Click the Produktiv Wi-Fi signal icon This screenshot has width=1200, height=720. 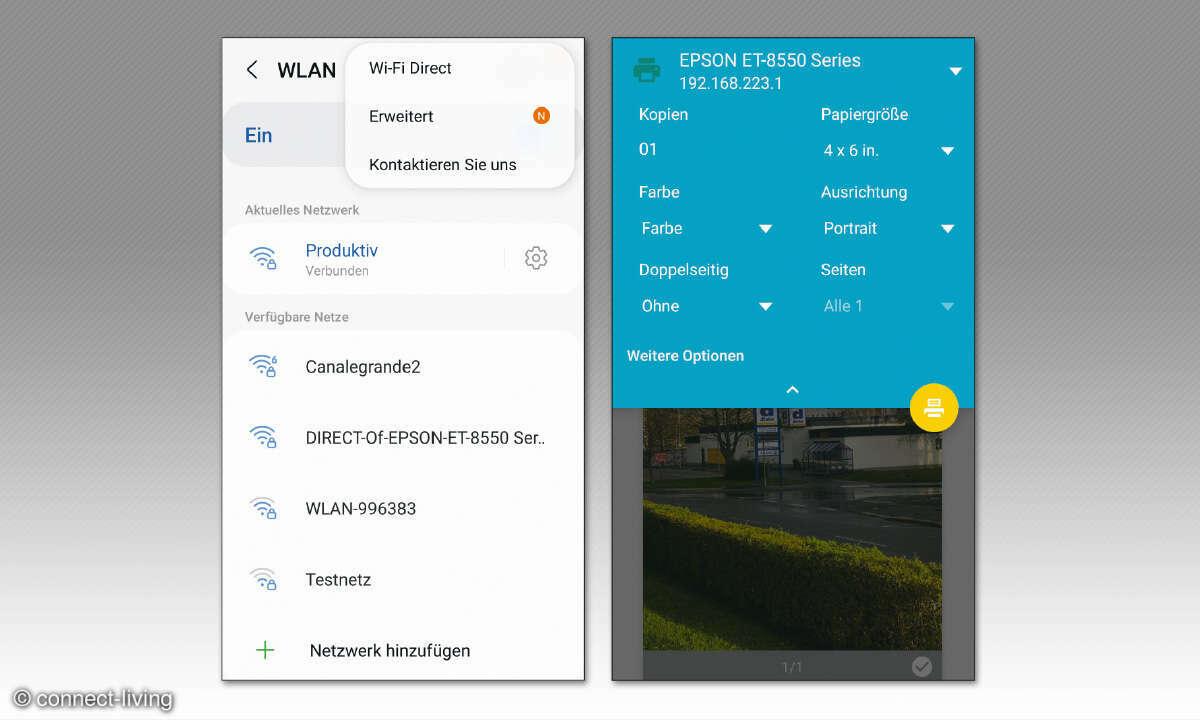(263, 258)
